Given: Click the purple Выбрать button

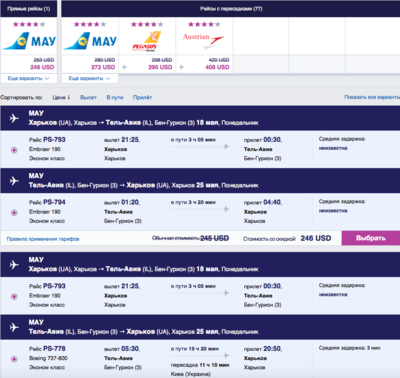Looking at the screenshot, I should (x=371, y=238).
